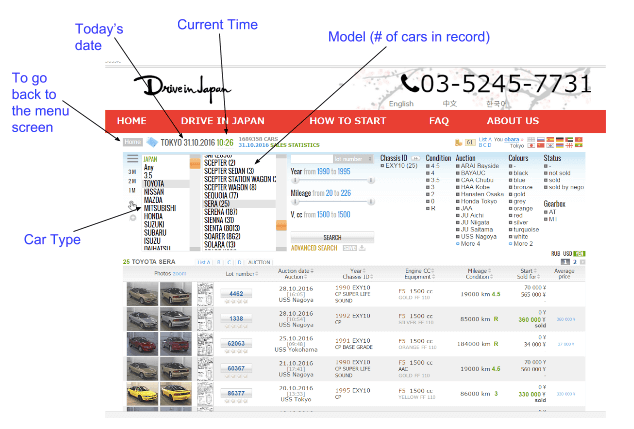Expand More 2 colours list
Screen dimensions: 634x429
pos(521,244)
